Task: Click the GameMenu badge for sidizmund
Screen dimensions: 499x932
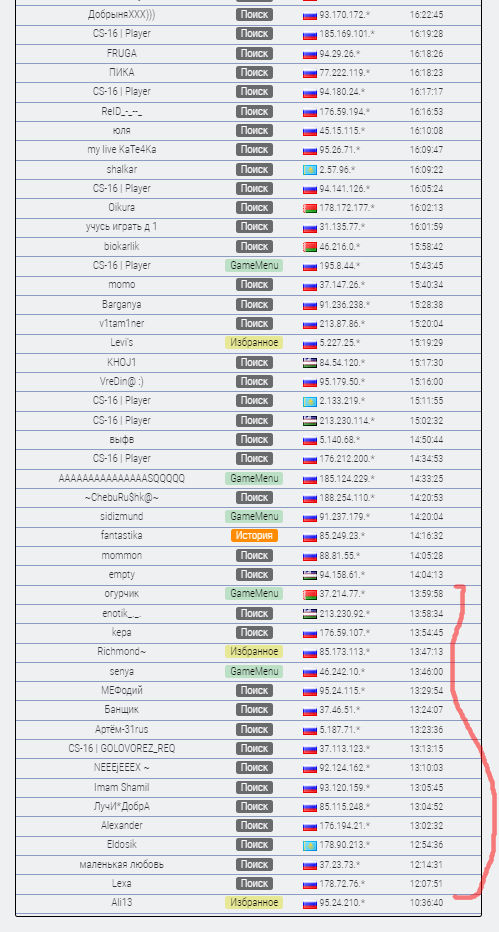Action: (254, 517)
